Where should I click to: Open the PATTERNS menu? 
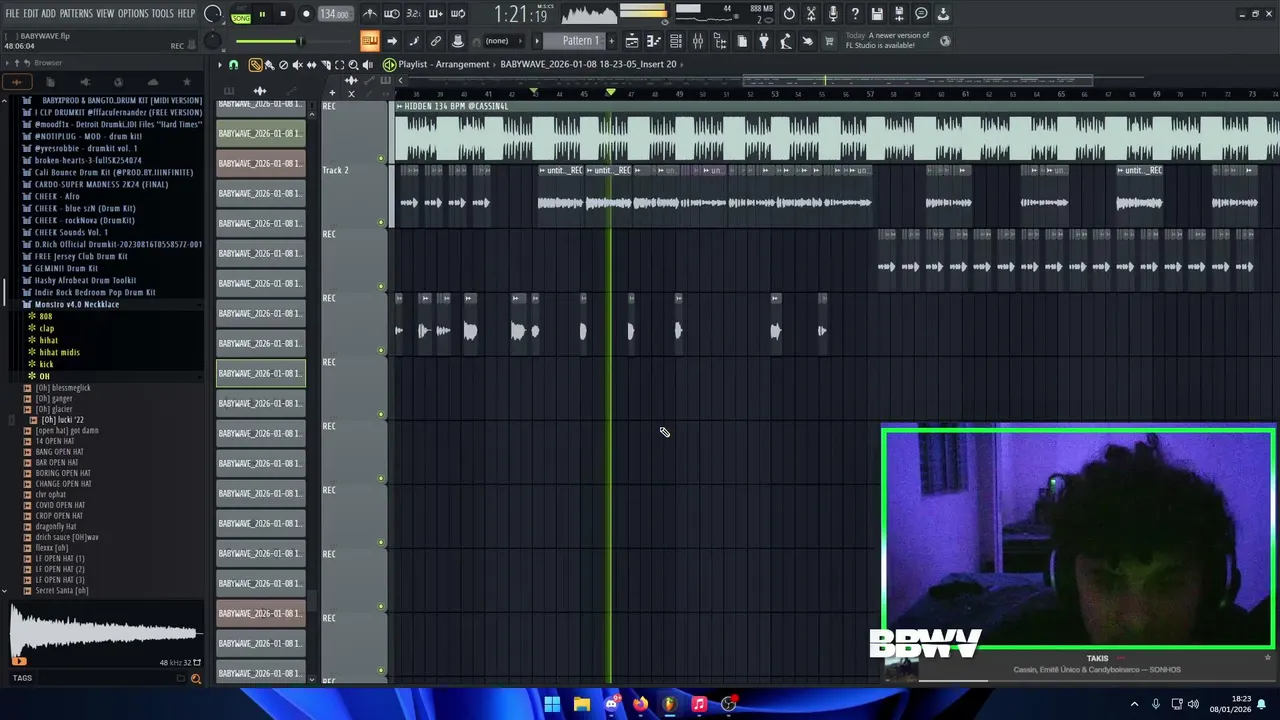tap(76, 14)
